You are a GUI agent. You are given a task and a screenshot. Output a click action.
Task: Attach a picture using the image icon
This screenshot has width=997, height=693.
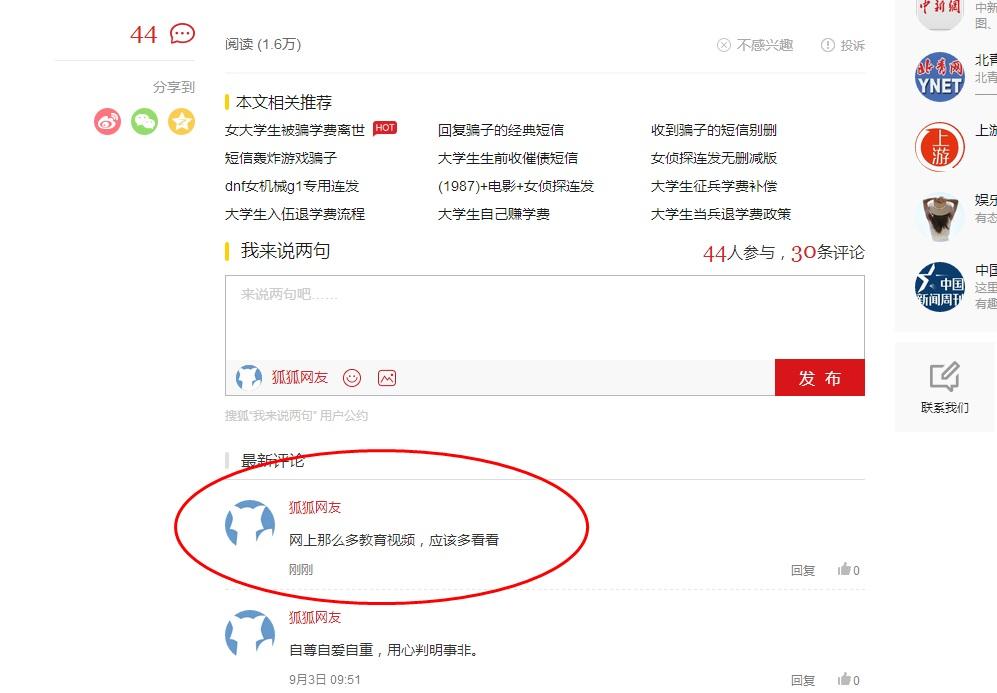point(387,378)
